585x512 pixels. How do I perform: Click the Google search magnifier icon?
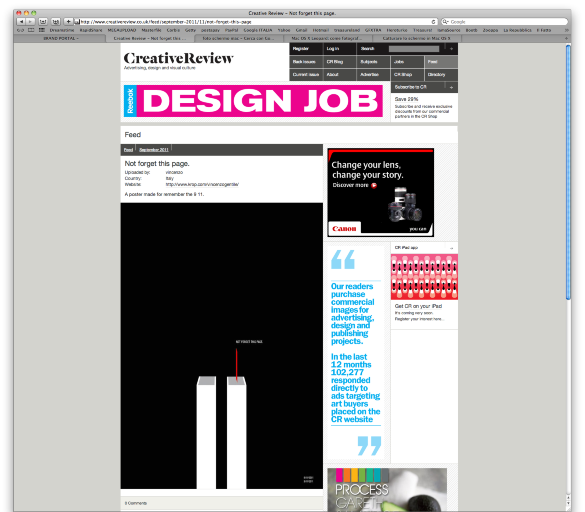[x=445, y=22]
